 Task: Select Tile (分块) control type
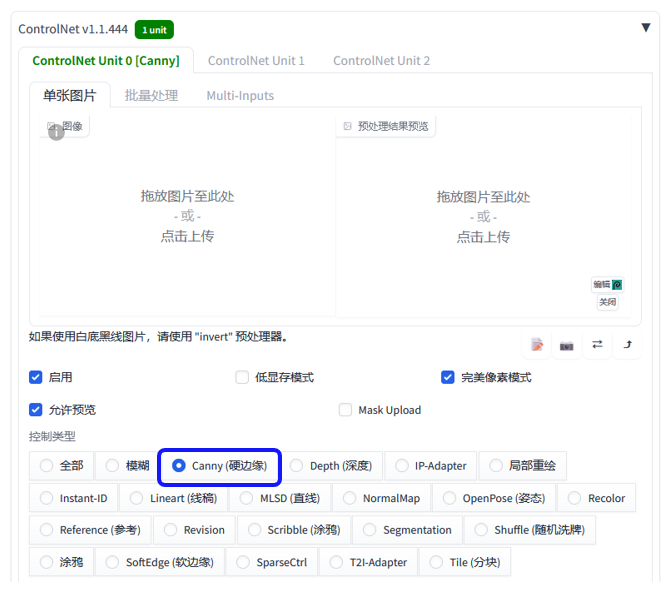coord(465,562)
